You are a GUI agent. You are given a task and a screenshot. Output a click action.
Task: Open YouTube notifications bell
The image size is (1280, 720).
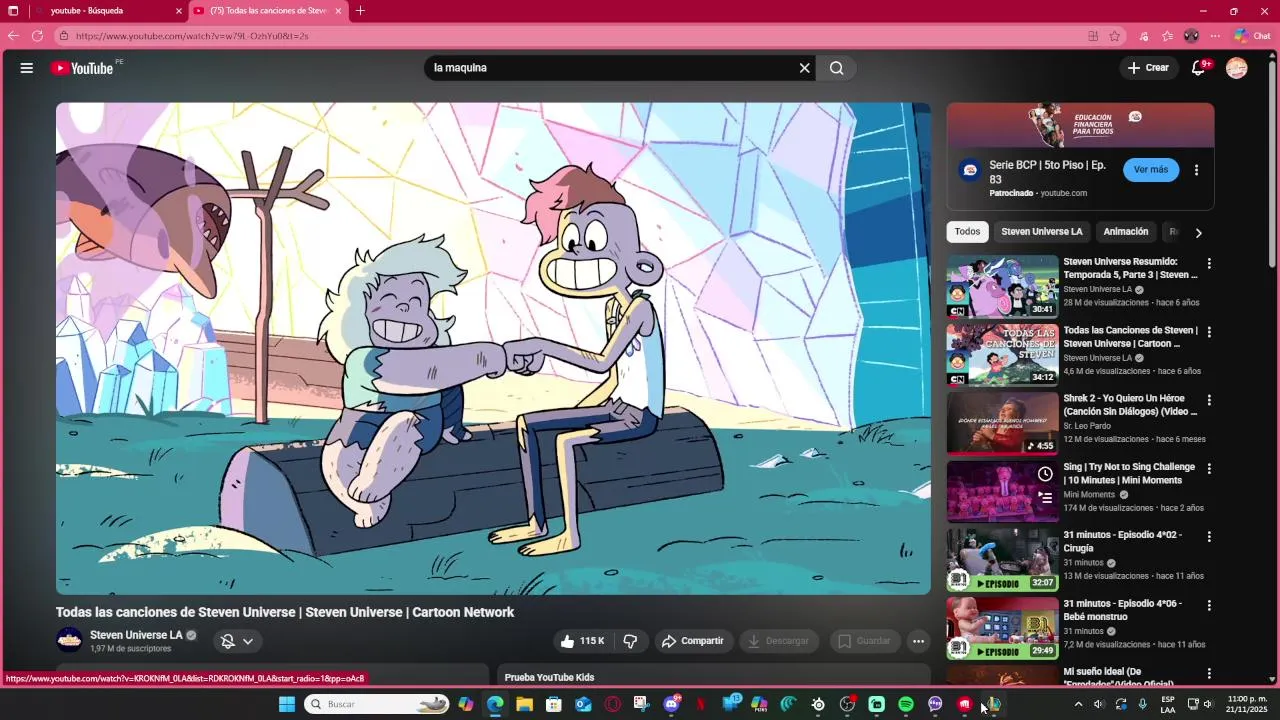tap(1198, 68)
